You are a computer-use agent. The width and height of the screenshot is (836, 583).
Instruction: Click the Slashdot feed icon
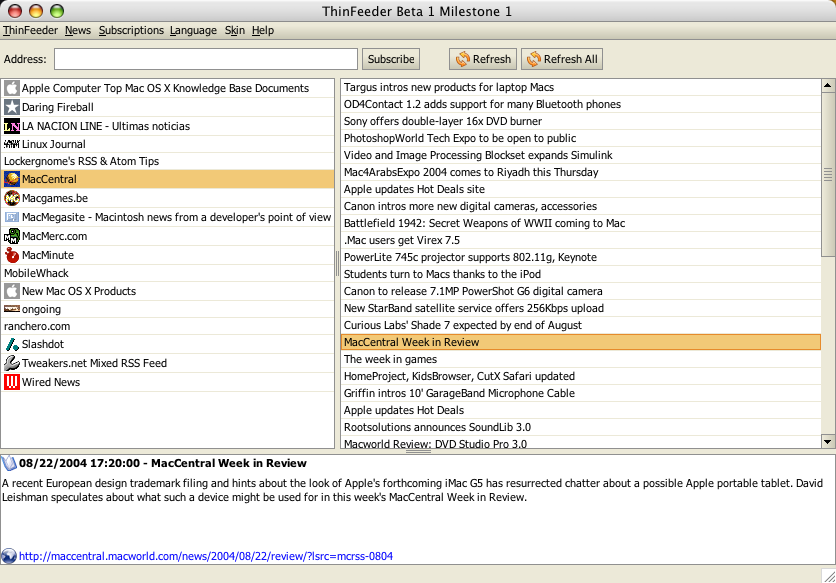pyautogui.click(x=12, y=344)
